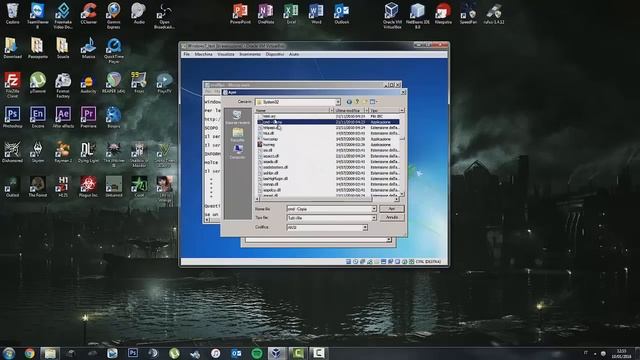Open the Format Factory desktop shortcut

click(63, 85)
